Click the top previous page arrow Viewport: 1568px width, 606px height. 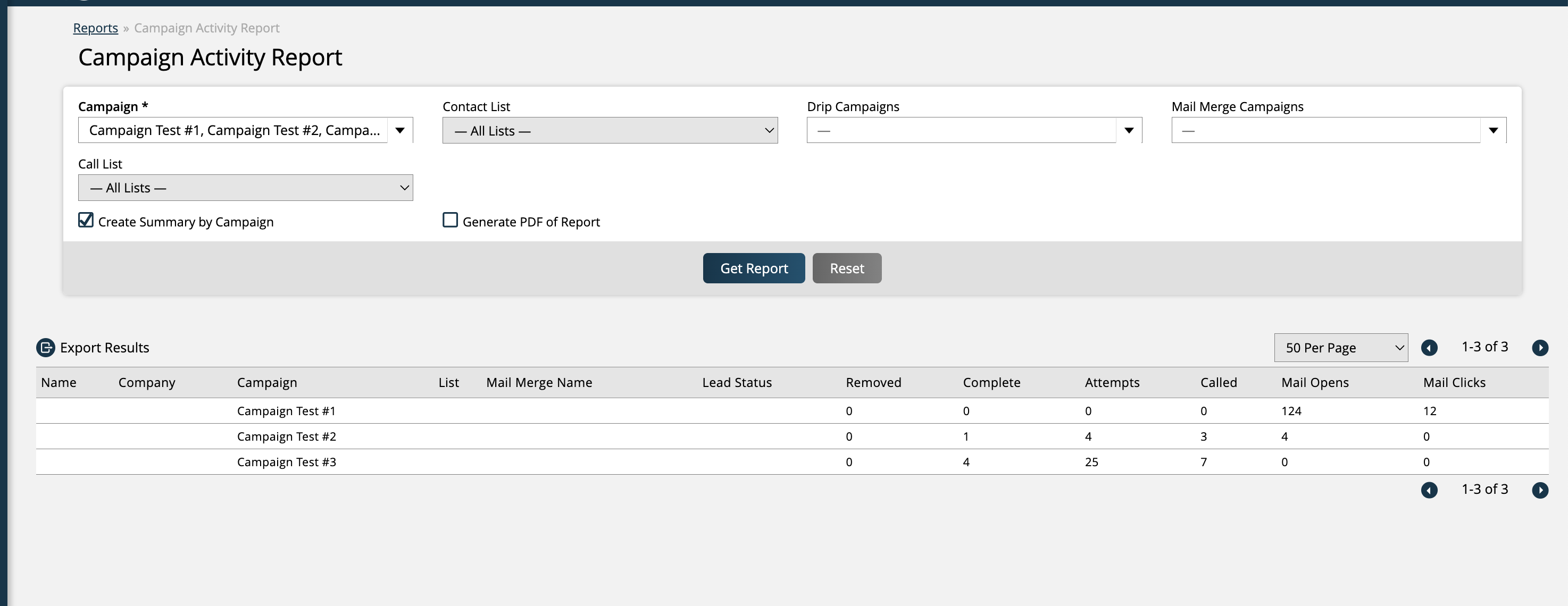(1429, 348)
